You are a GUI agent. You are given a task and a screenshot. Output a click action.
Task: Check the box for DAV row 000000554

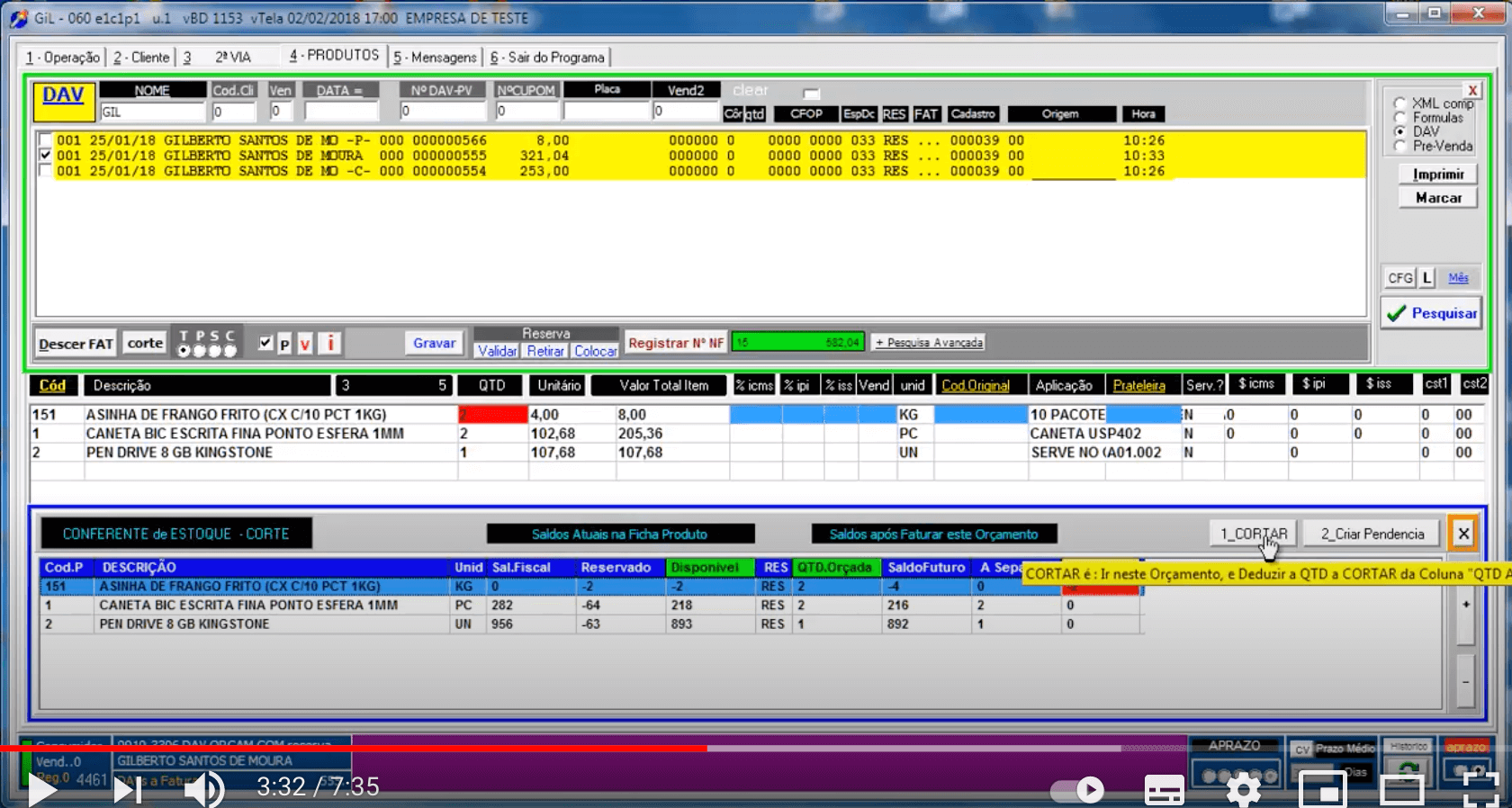coord(45,170)
